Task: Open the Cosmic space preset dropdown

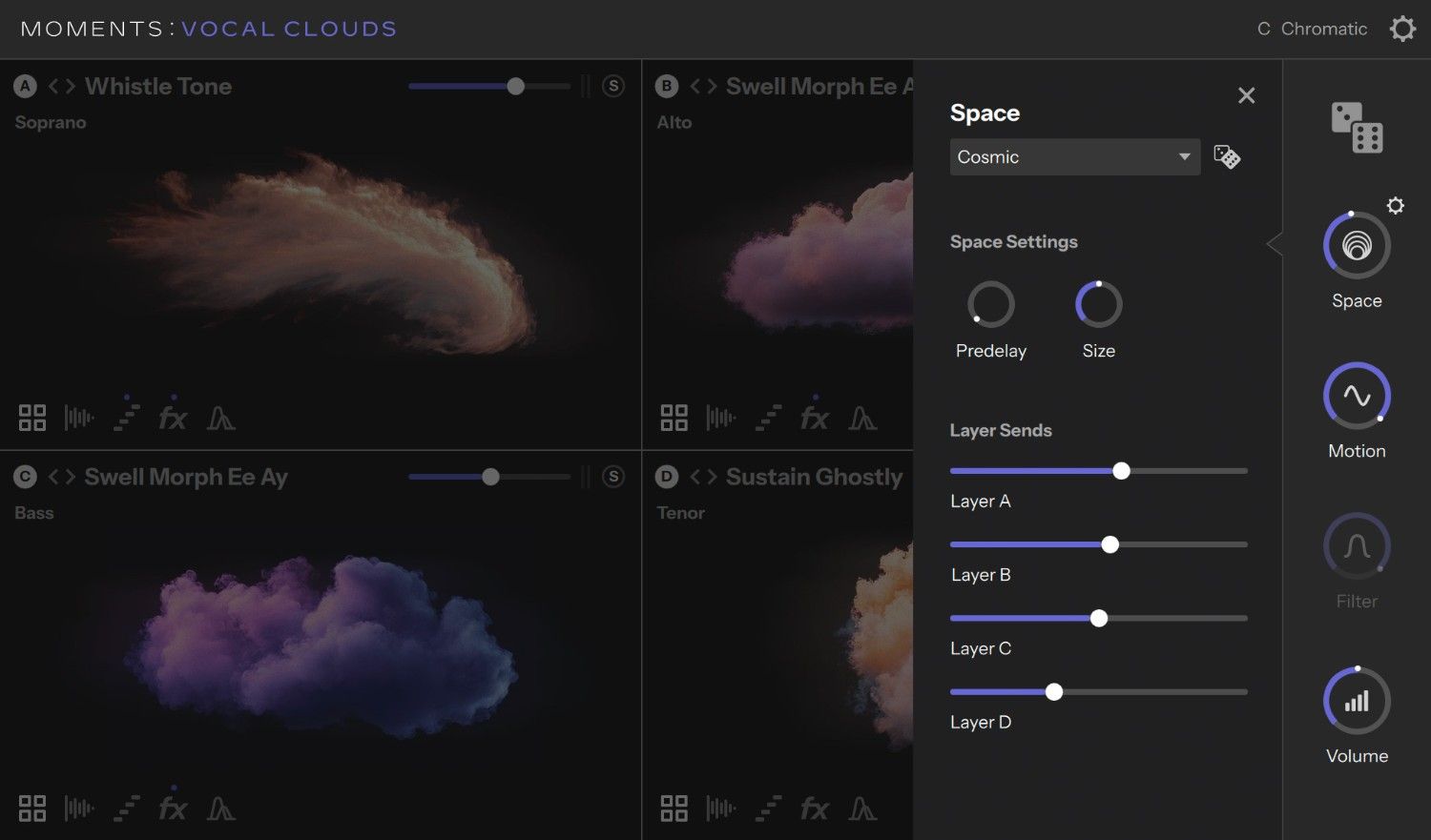Action: (x=1074, y=156)
